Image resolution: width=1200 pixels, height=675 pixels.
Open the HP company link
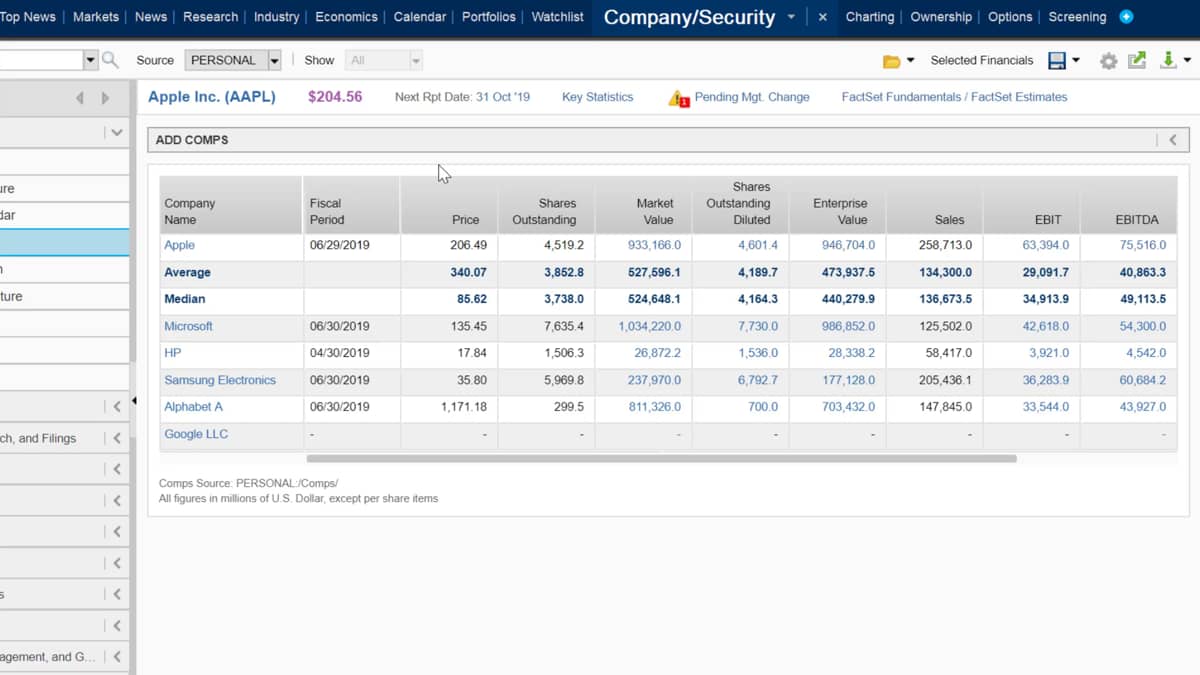point(173,353)
